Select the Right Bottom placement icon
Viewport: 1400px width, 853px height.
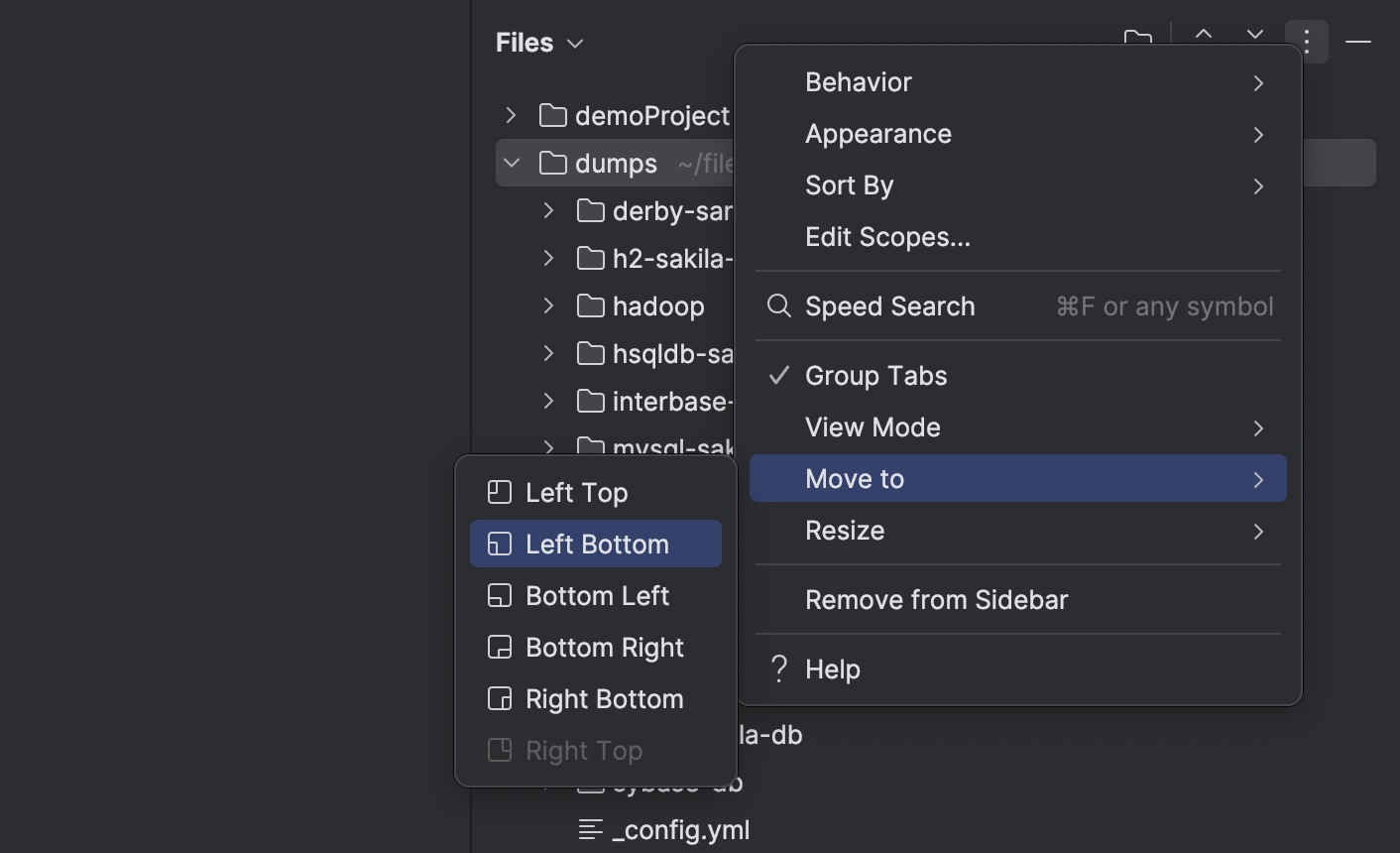coord(499,698)
